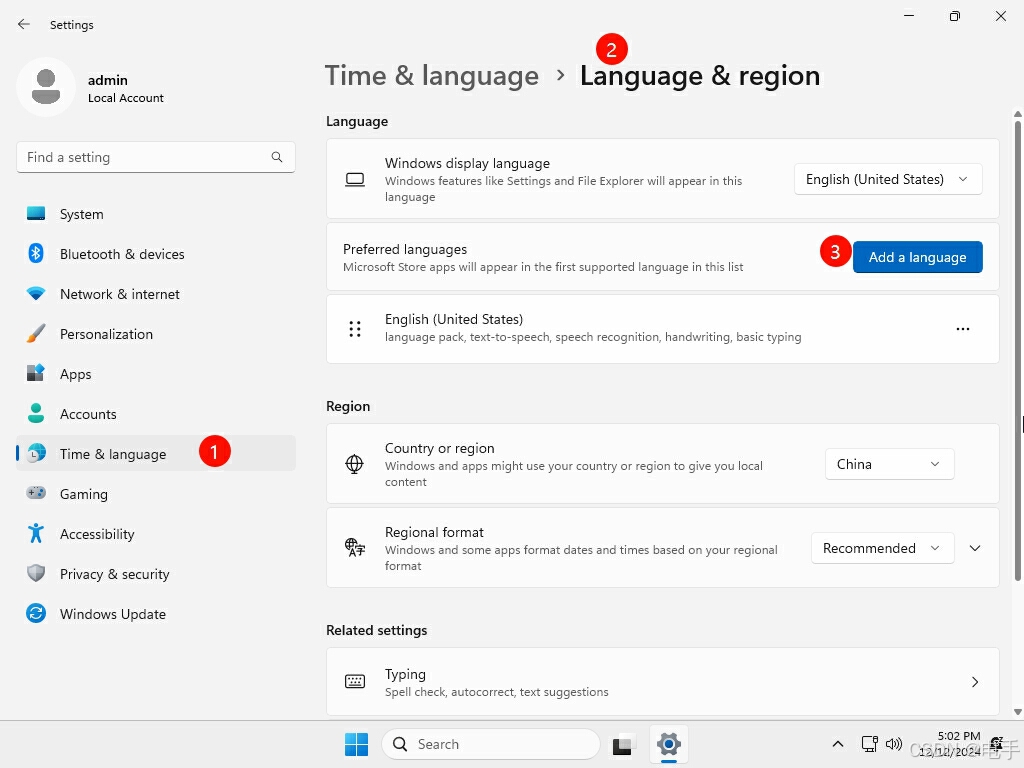Click the search magnifier in Find a setting

tap(277, 157)
